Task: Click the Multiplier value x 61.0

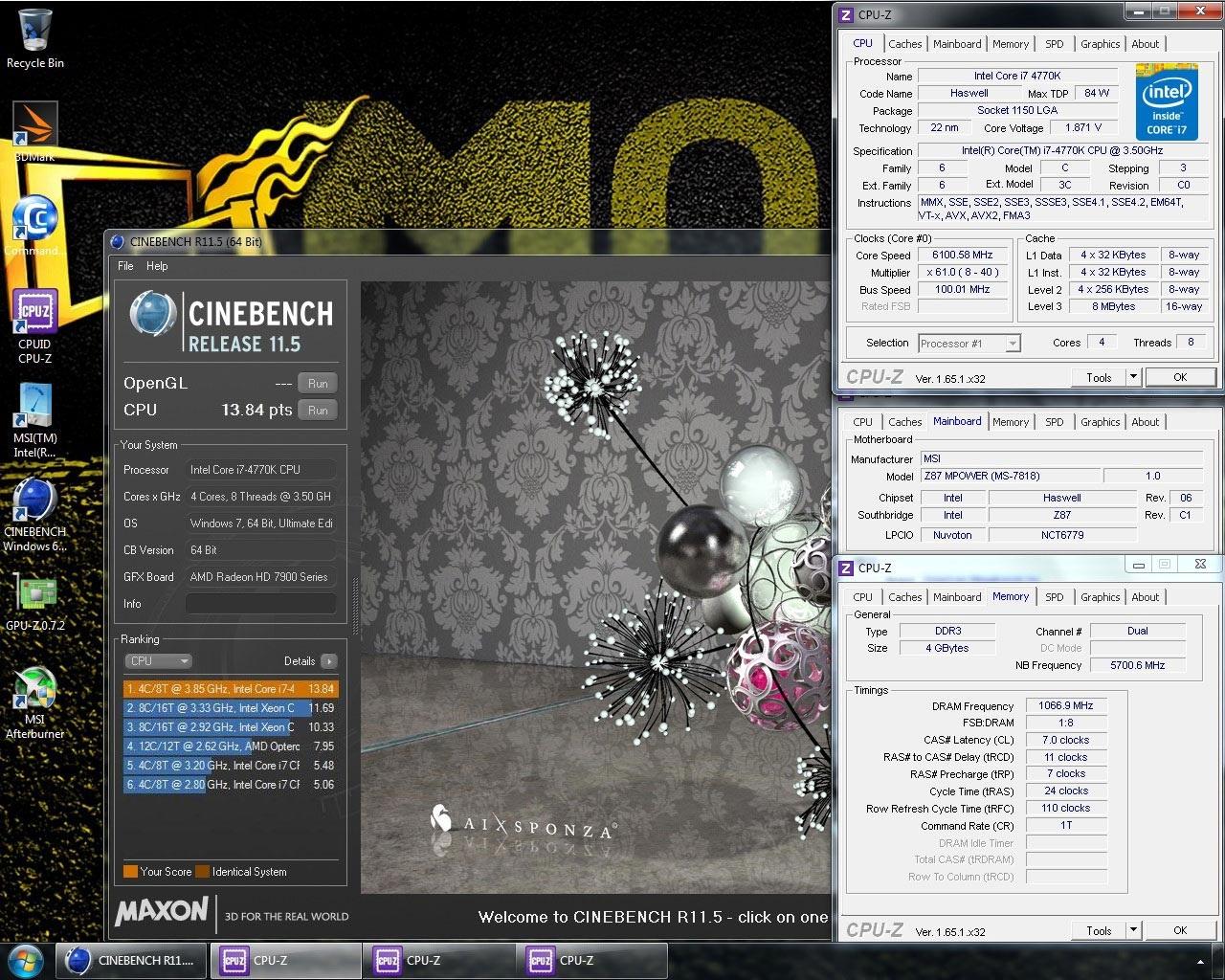Action: (962, 273)
